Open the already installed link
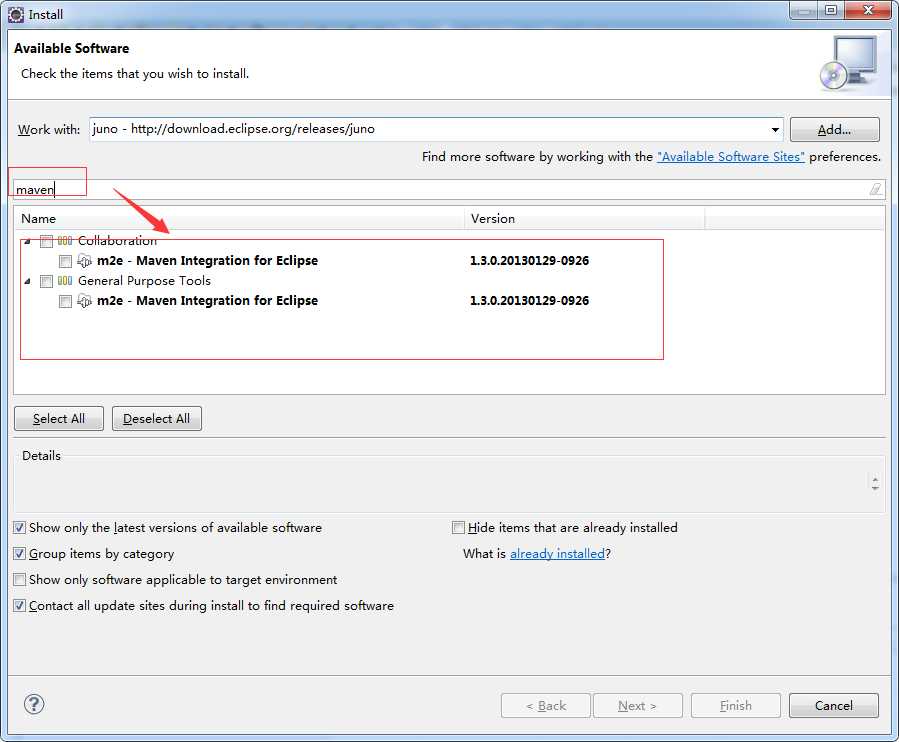899x742 pixels. click(557, 553)
